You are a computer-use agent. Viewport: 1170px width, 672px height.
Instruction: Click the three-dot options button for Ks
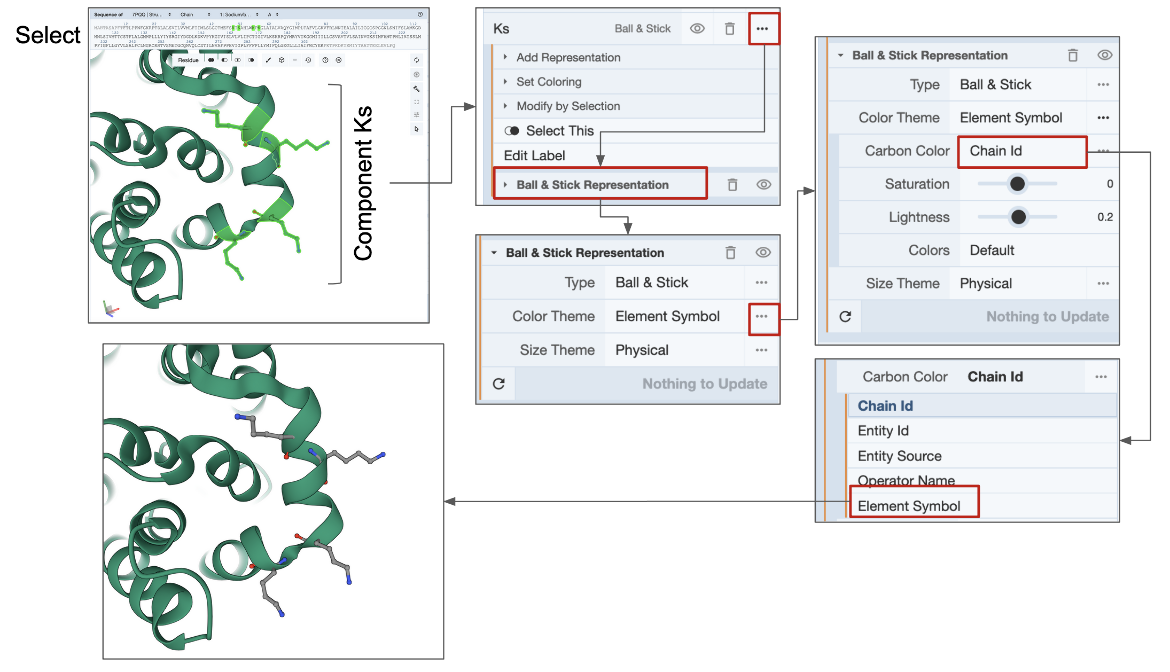(x=762, y=29)
